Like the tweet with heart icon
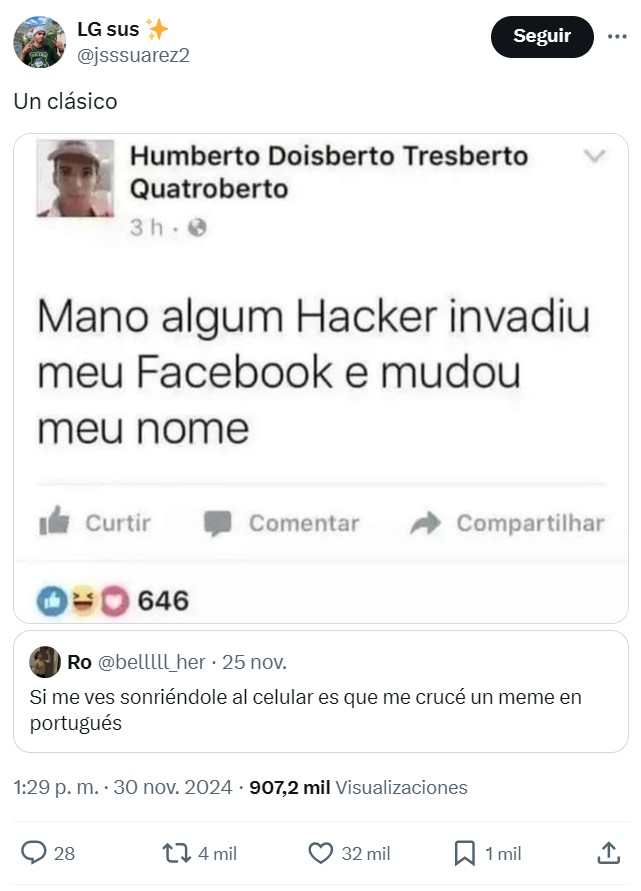This screenshot has height=891, width=641. click(320, 853)
